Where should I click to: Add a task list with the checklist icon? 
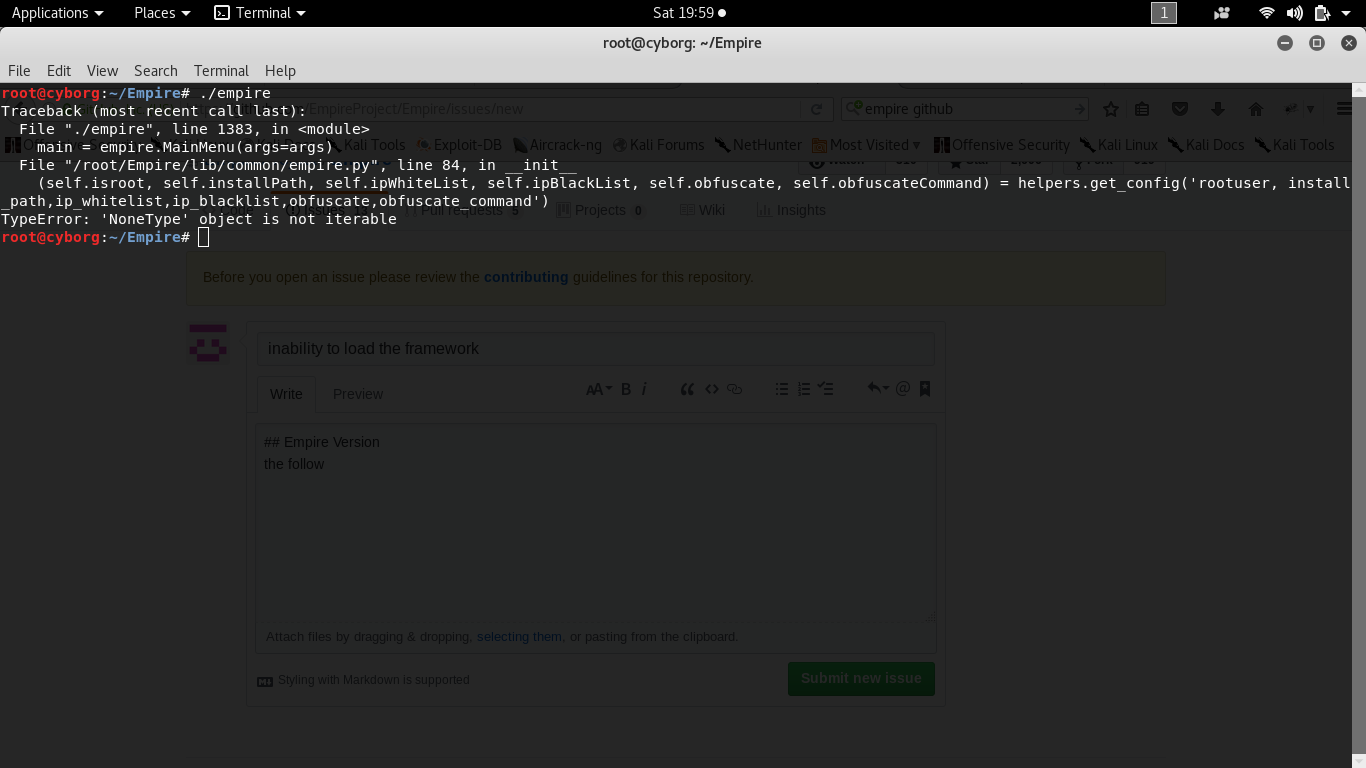825,389
